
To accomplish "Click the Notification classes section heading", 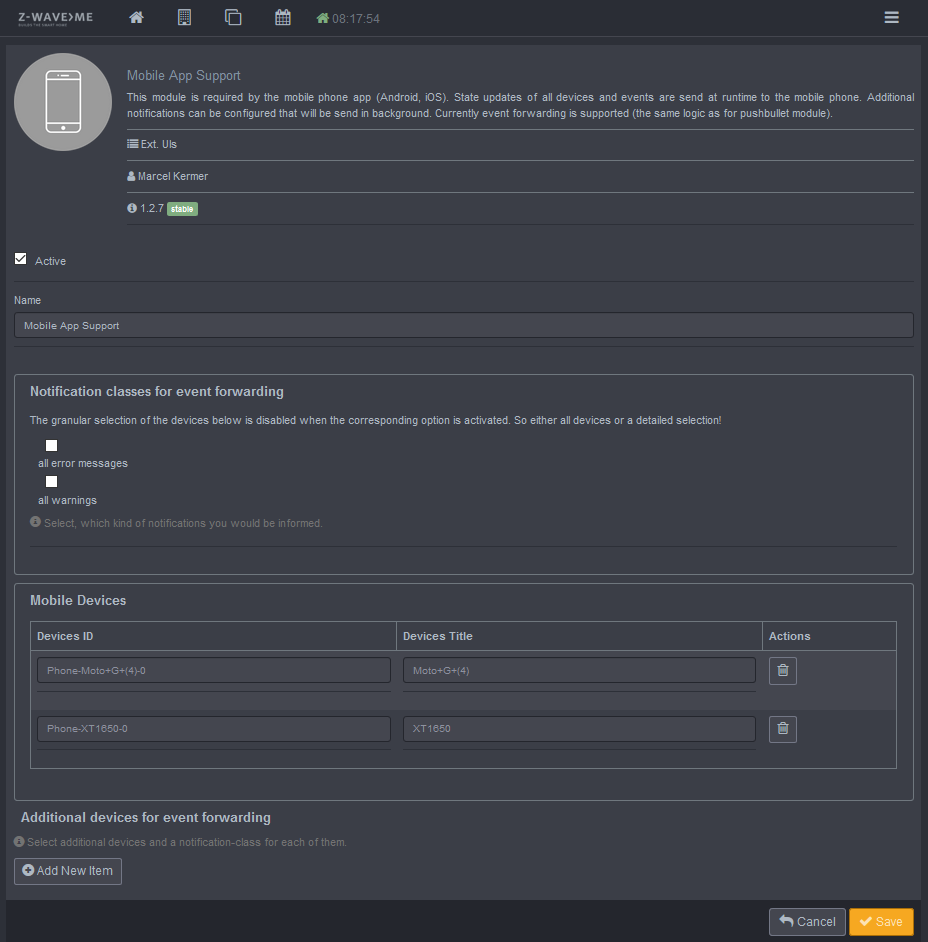I will pyautogui.click(x=157, y=392).
